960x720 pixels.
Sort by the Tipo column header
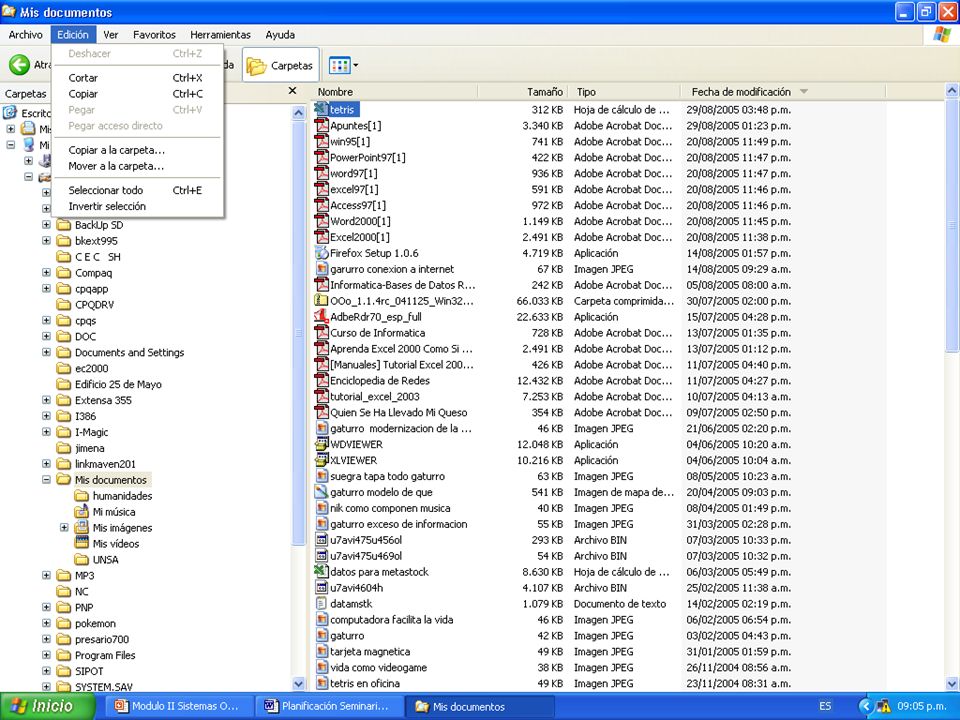coord(625,92)
